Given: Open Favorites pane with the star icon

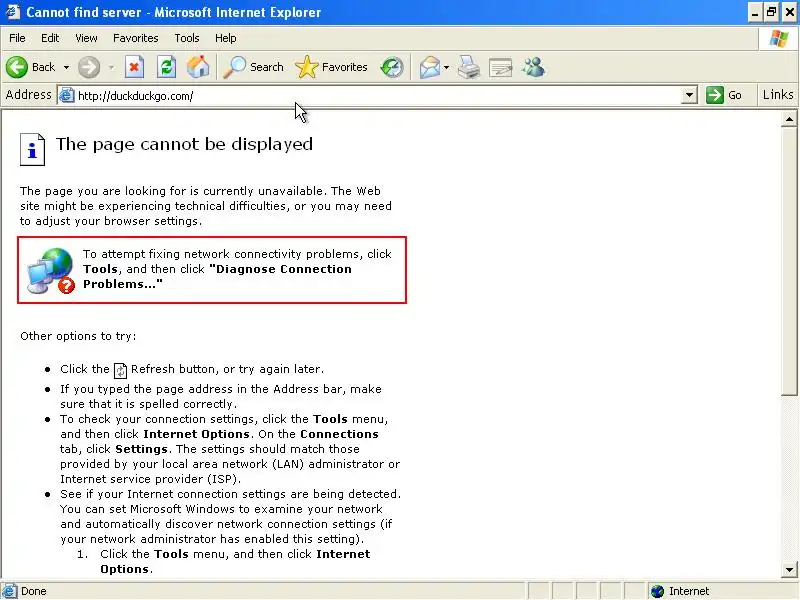Looking at the screenshot, I should point(306,67).
